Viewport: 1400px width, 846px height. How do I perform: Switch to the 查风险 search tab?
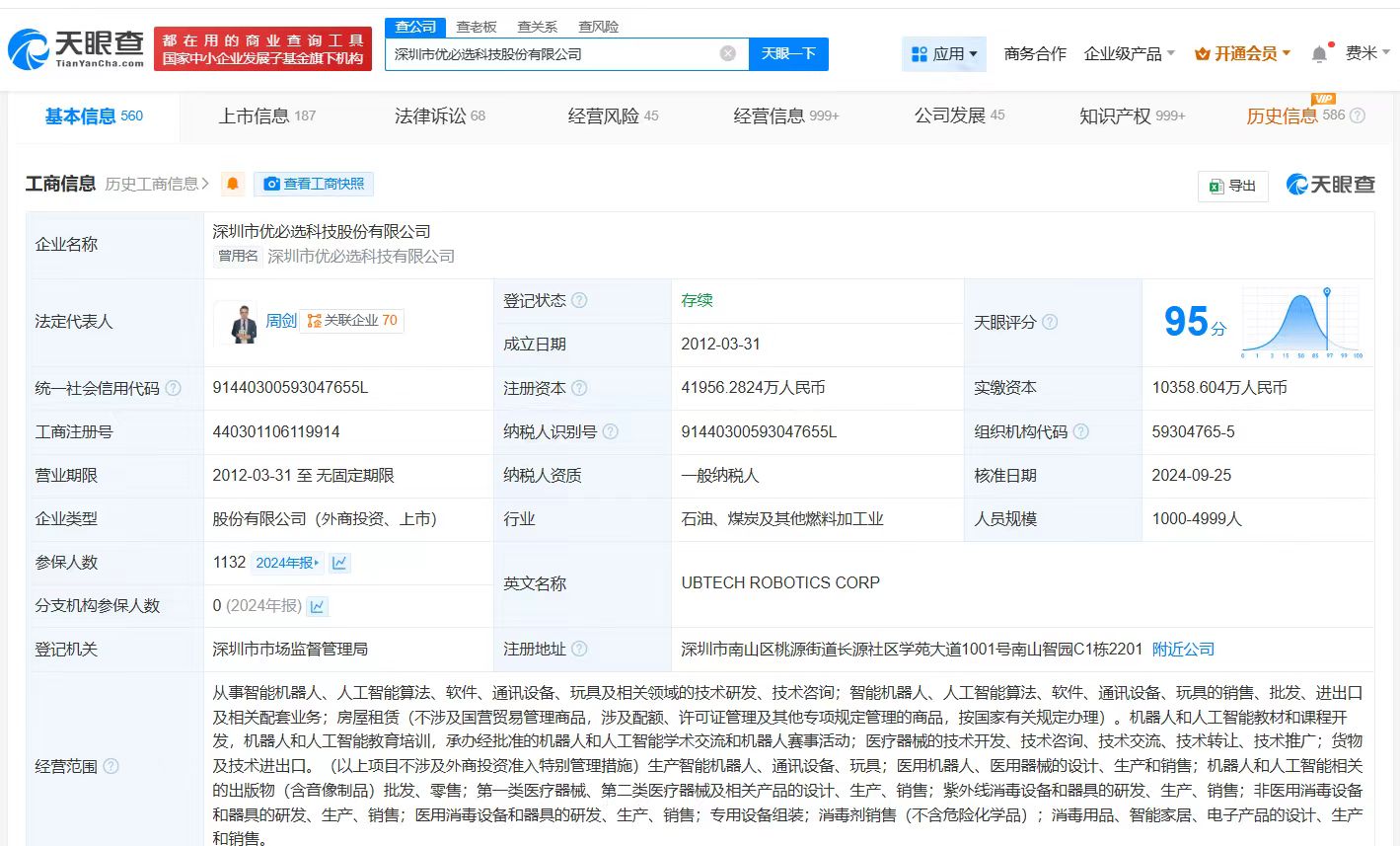[x=599, y=27]
